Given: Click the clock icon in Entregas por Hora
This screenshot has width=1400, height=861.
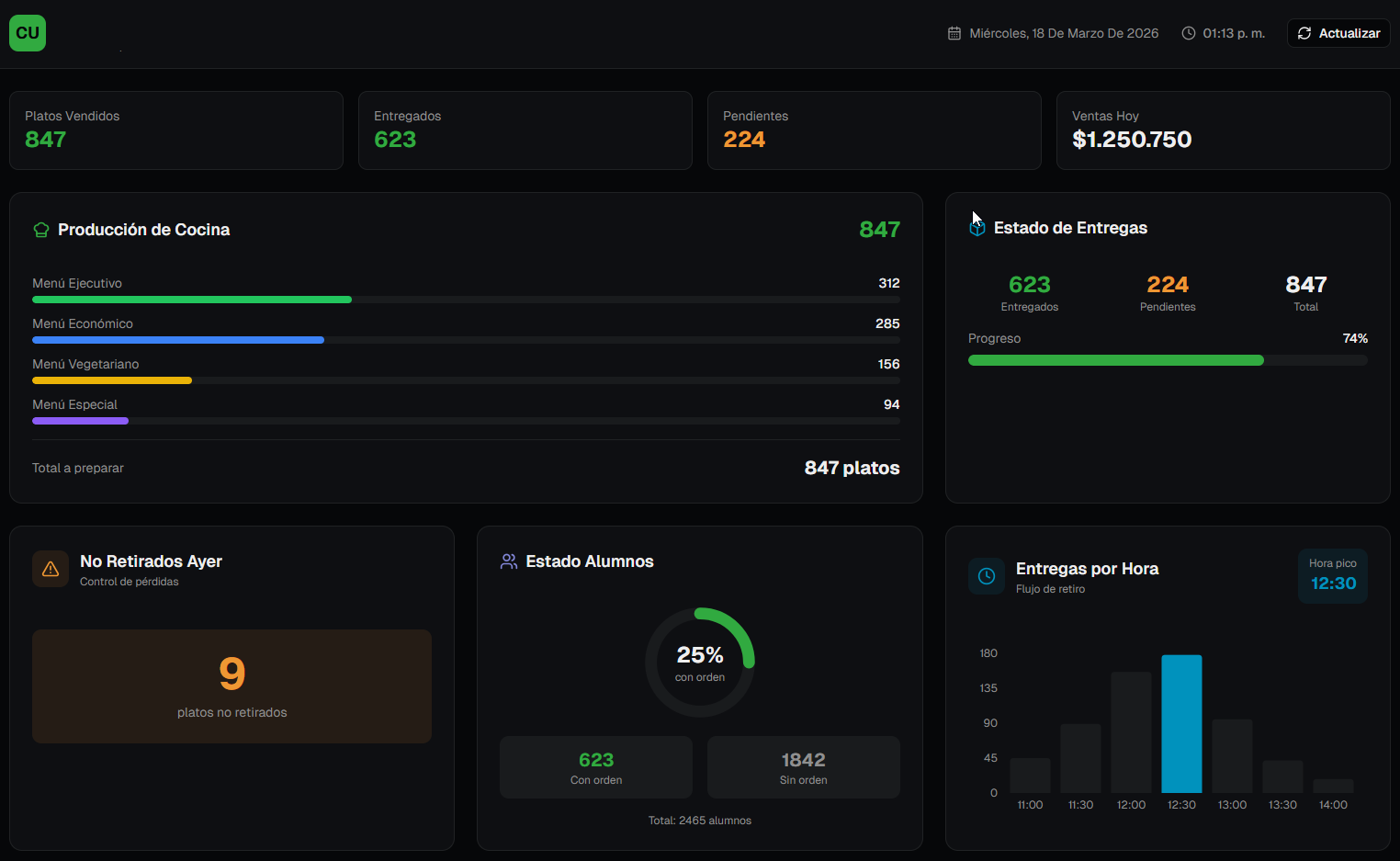Looking at the screenshot, I should tap(987, 576).
